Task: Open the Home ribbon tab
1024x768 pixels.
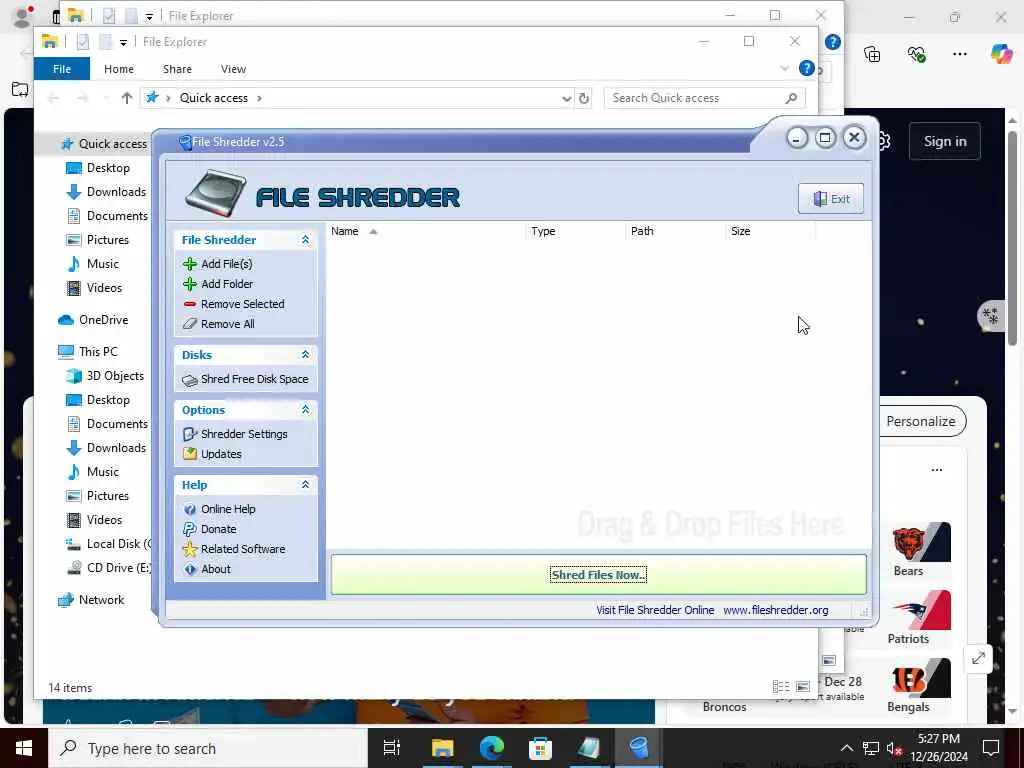Action: (x=119, y=69)
